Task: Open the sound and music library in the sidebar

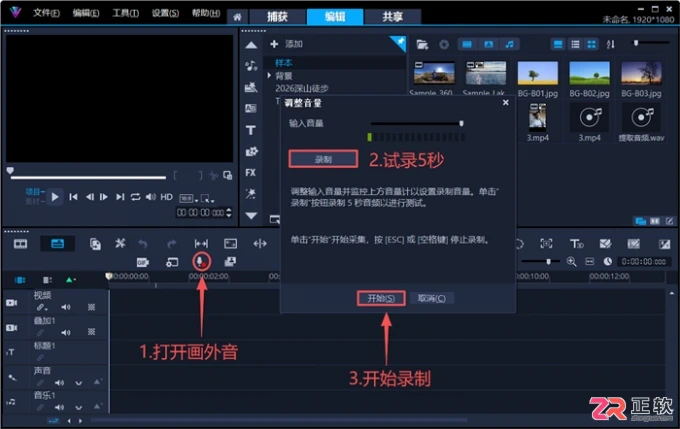Action: click(x=251, y=65)
